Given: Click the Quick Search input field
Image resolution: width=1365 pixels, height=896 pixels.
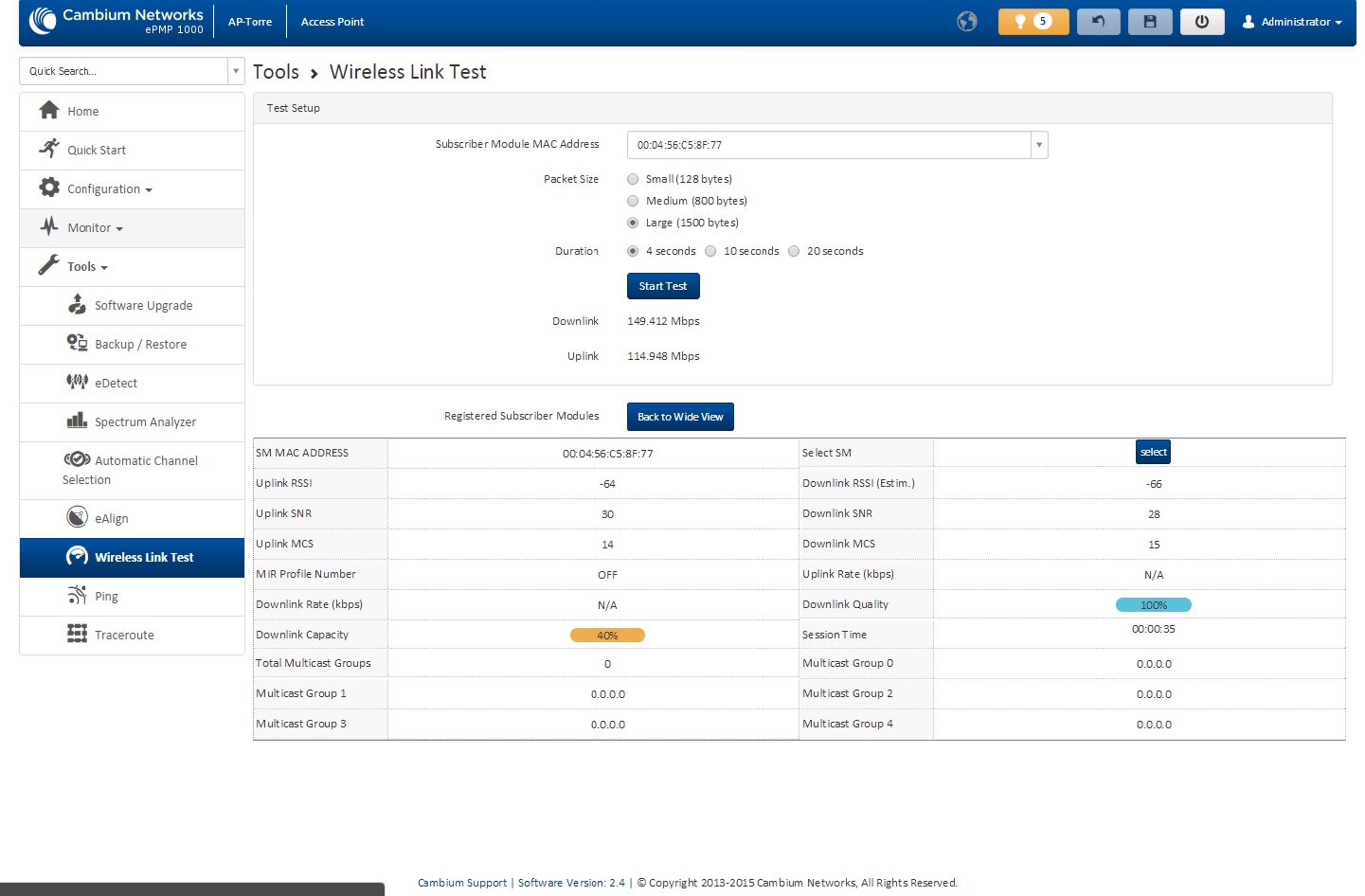Looking at the screenshot, I should 124,71.
